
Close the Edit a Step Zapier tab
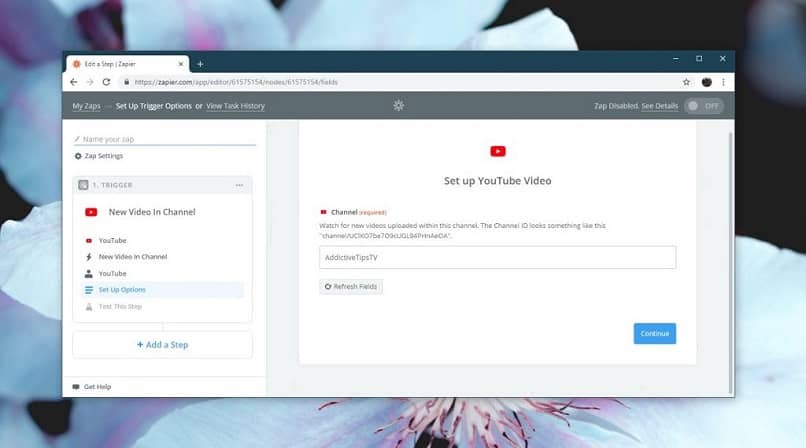[x=181, y=64]
